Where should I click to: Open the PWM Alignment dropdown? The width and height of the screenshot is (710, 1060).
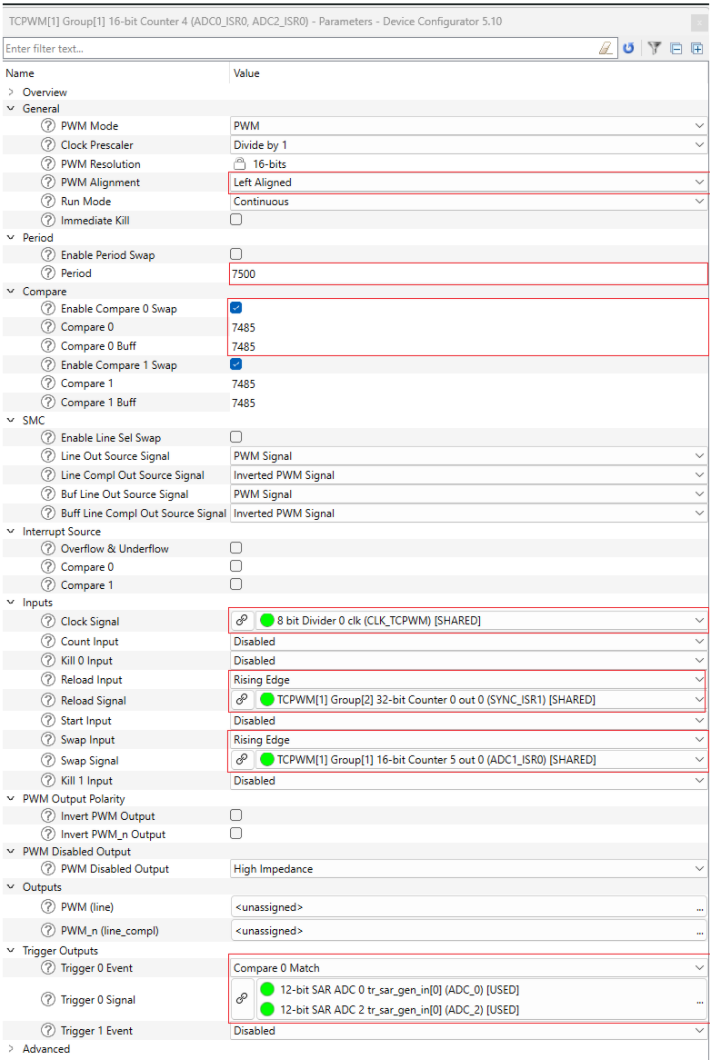pos(698,183)
